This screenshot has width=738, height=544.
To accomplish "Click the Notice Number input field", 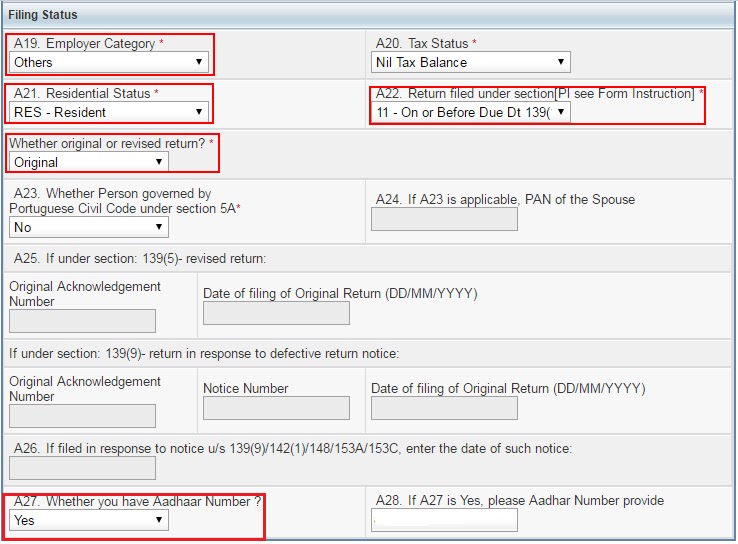I will tap(276, 408).
